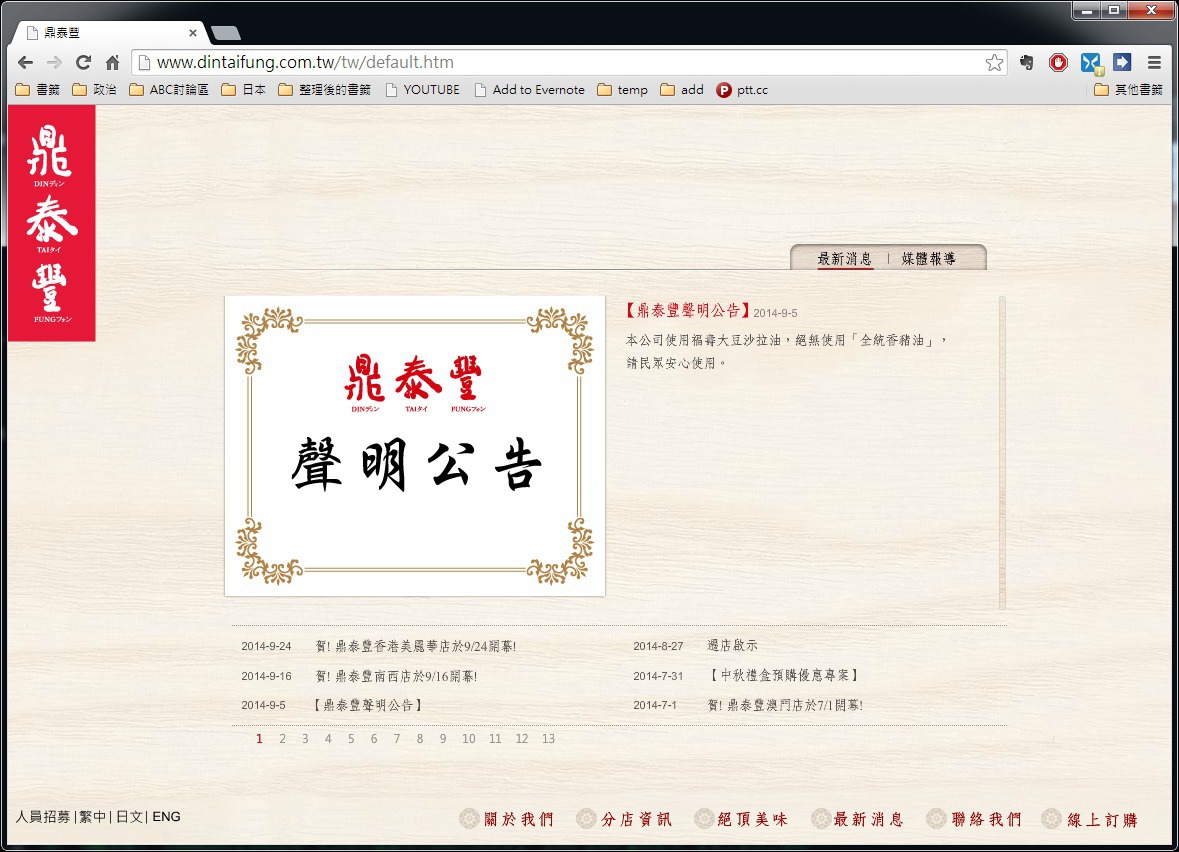Go to news page 13
Screen dimensions: 1179x852
pos(548,738)
